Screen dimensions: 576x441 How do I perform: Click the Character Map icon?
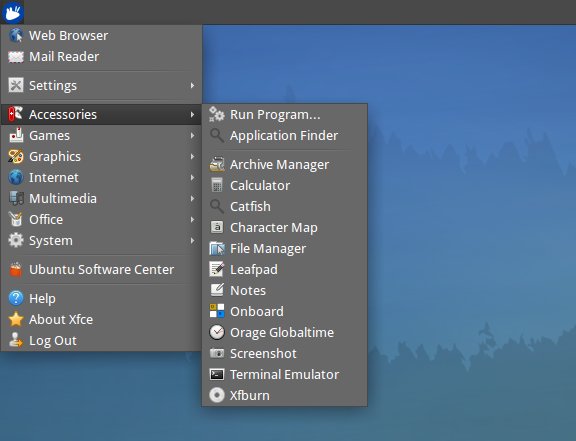217,227
